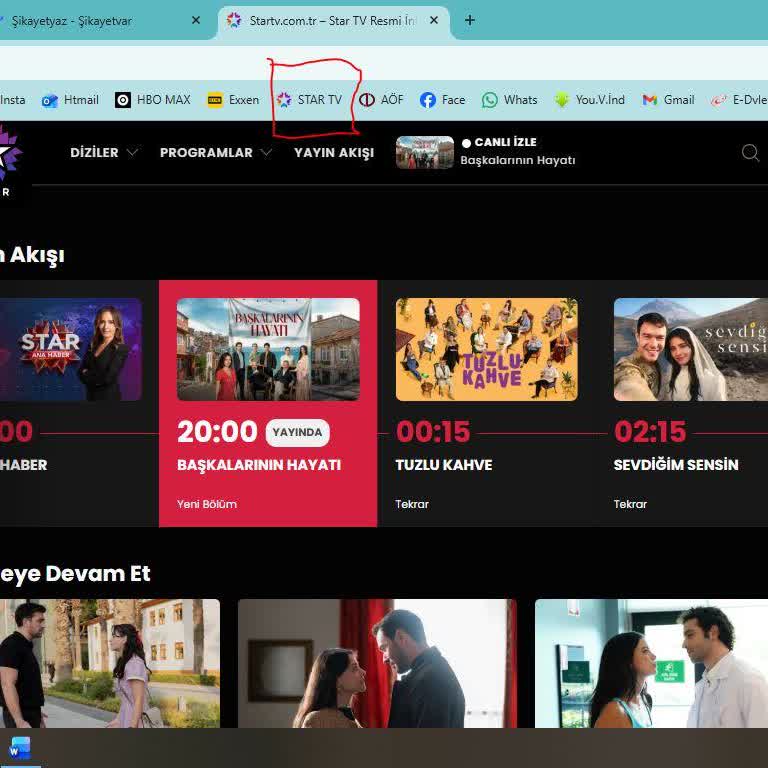768x768 pixels.
Task: Resume video with doctor in white coat
Action: click(x=651, y=663)
